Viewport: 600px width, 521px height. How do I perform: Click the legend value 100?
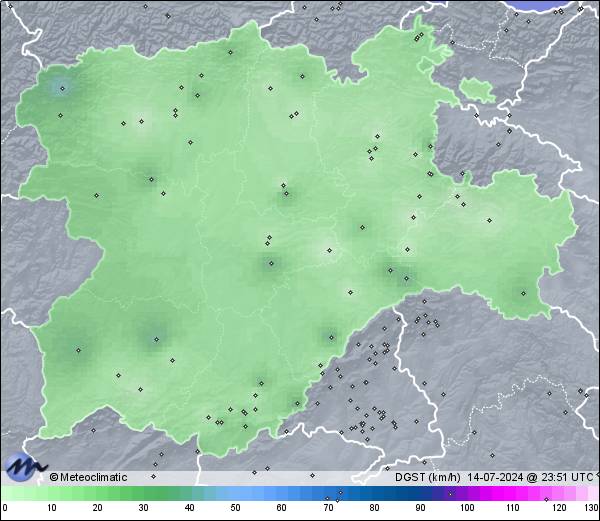point(467,508)
